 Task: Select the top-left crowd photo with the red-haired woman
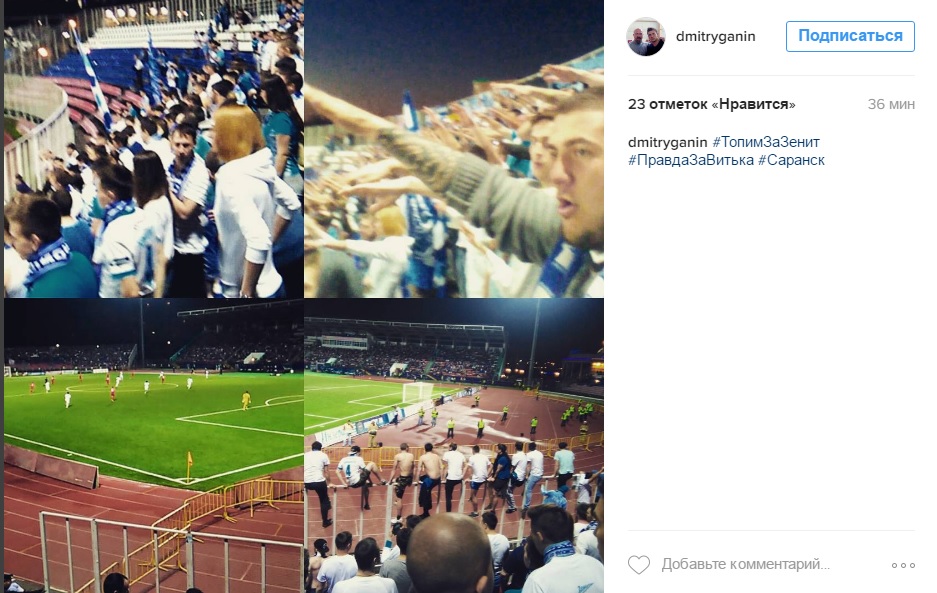tap(154, 149)
